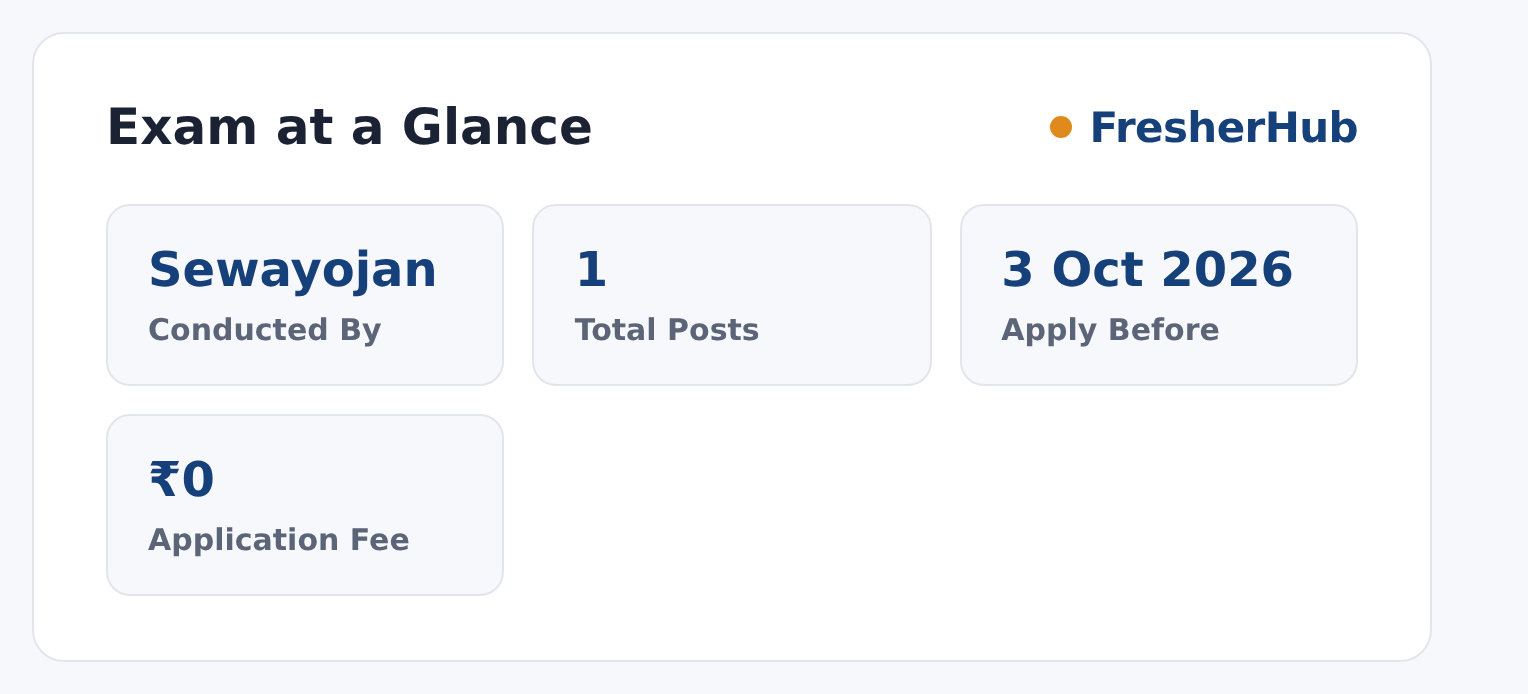This screenshot has height=694, width=1528.
Task: Click the word Fee in bottom card
Action: pos(379,540)
